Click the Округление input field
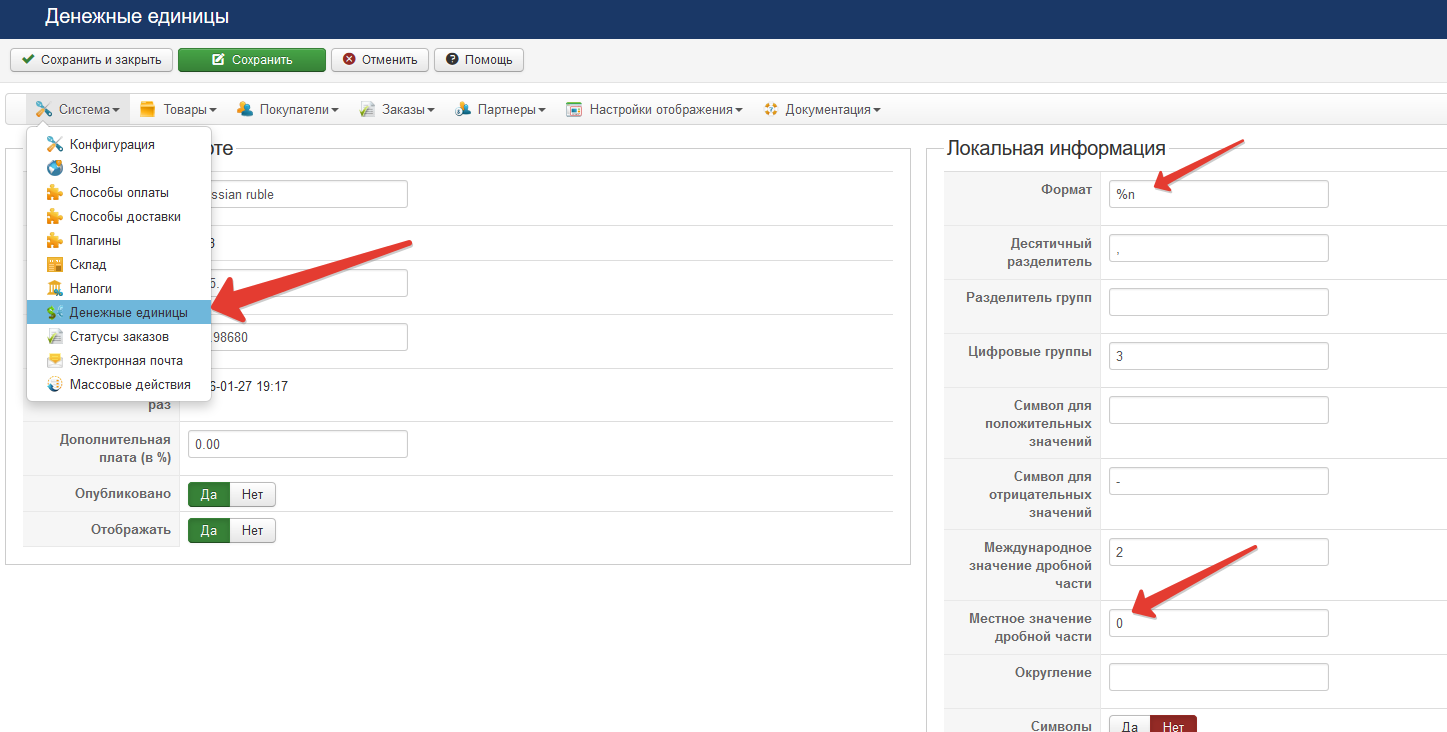This screenshot has width=1447, height=732. (x=1219, y=677)
